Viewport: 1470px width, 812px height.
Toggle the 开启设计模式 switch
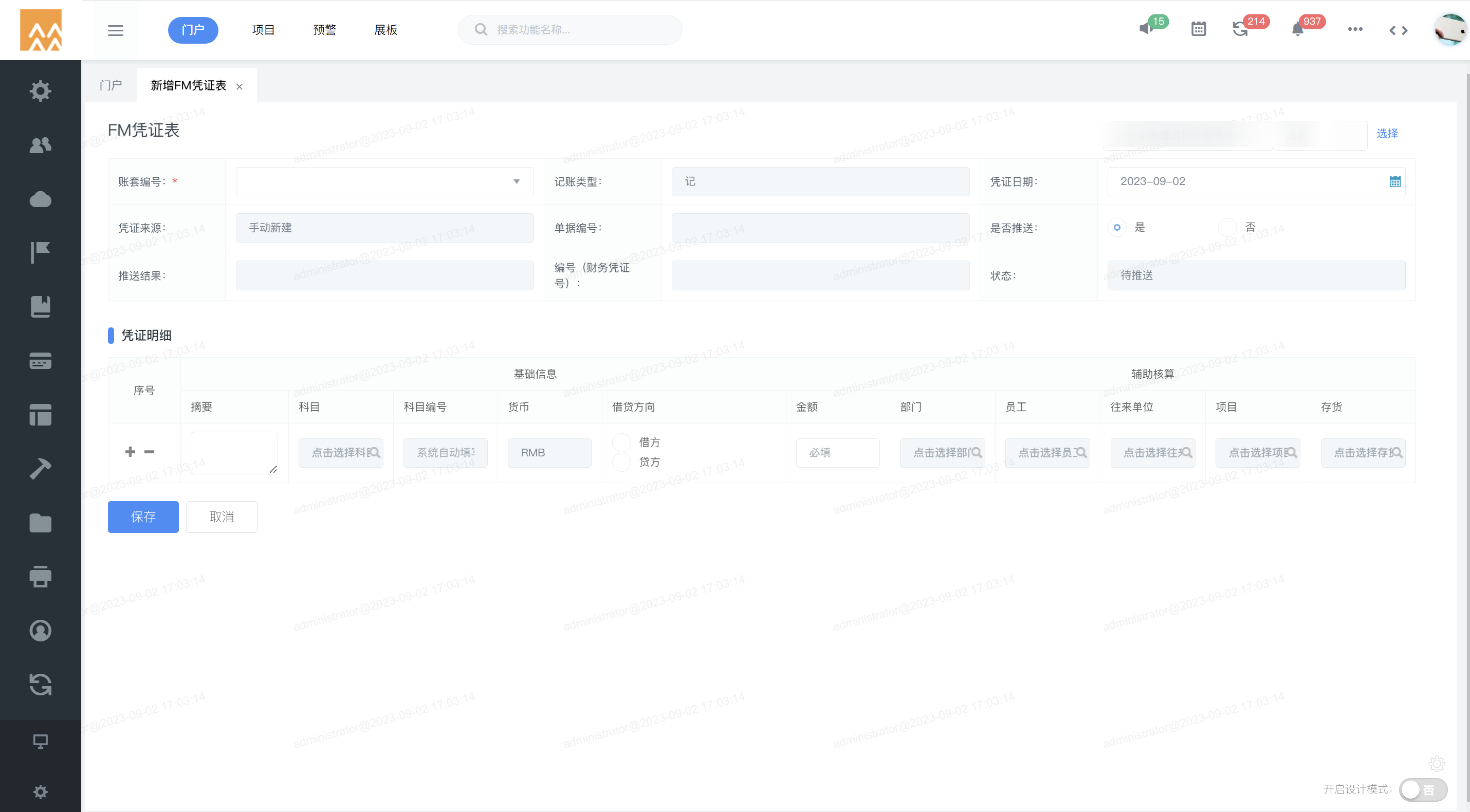(1423, 790)
